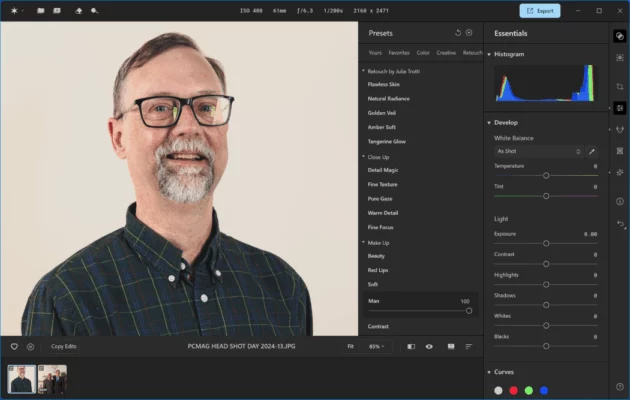
Task: Click the add preset circle icon
Action: coord(469,33)
